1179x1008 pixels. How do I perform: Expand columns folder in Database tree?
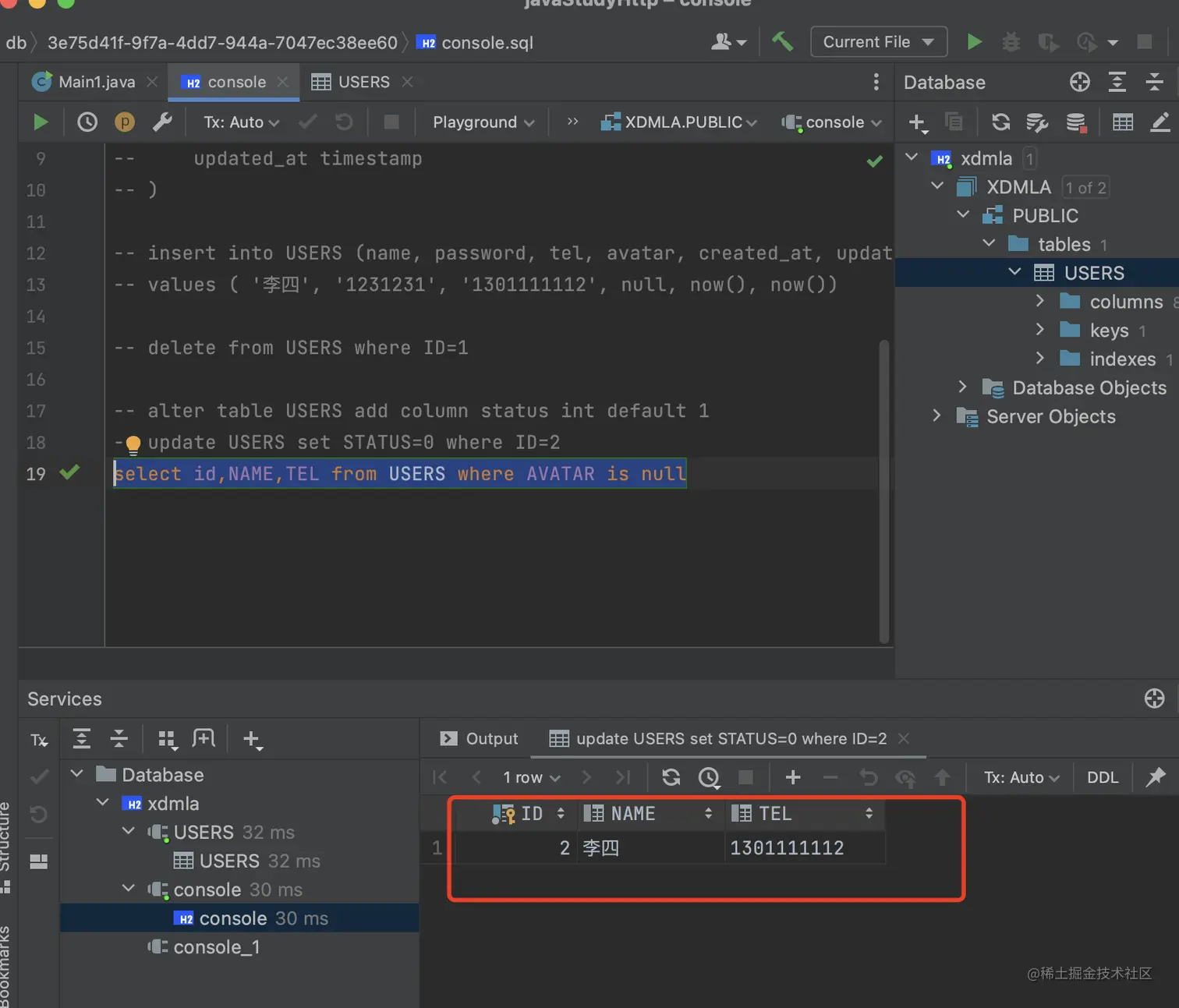click(1039, 301)
